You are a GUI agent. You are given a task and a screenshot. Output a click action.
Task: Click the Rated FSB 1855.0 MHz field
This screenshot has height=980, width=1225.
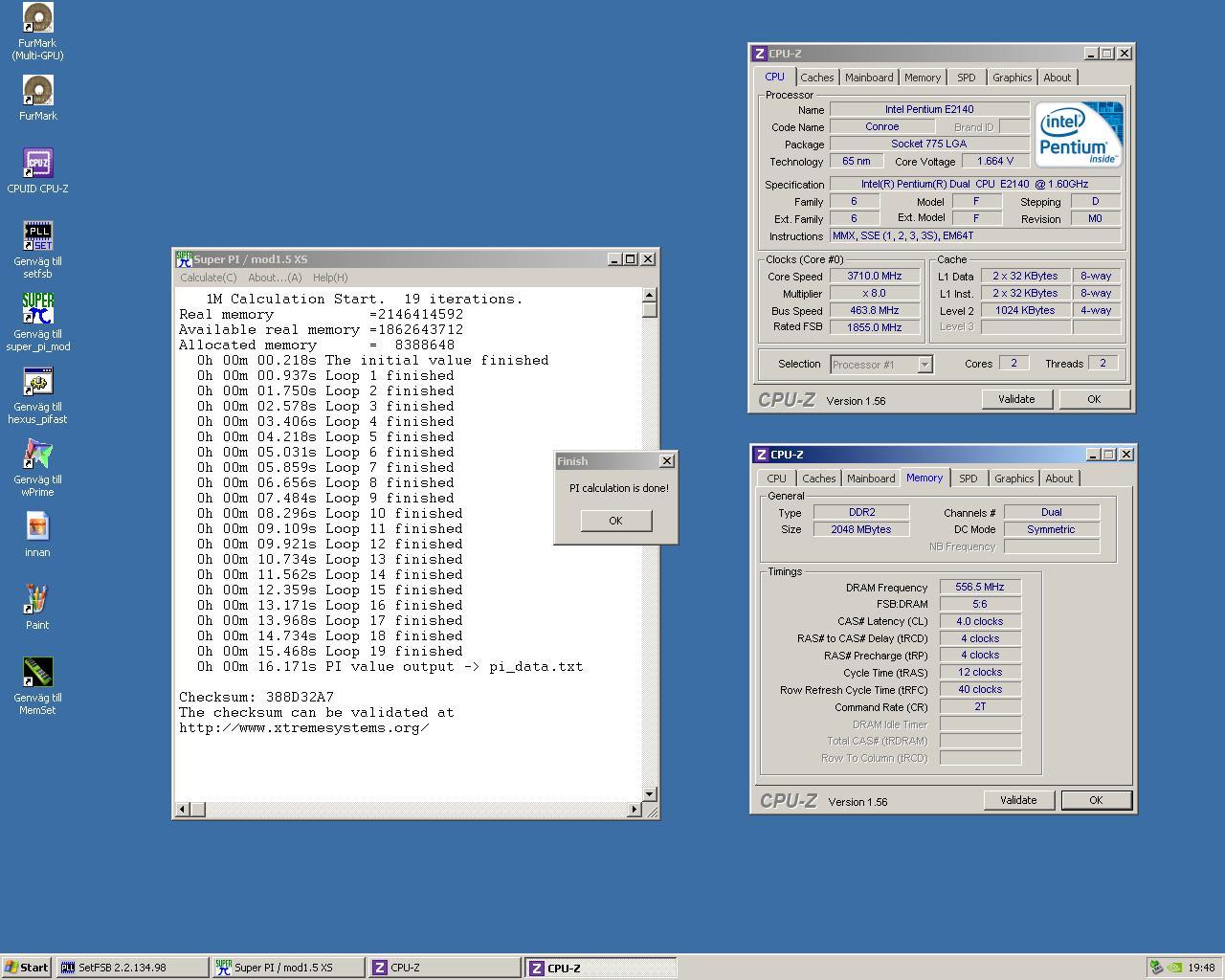(x=875, y=327)
